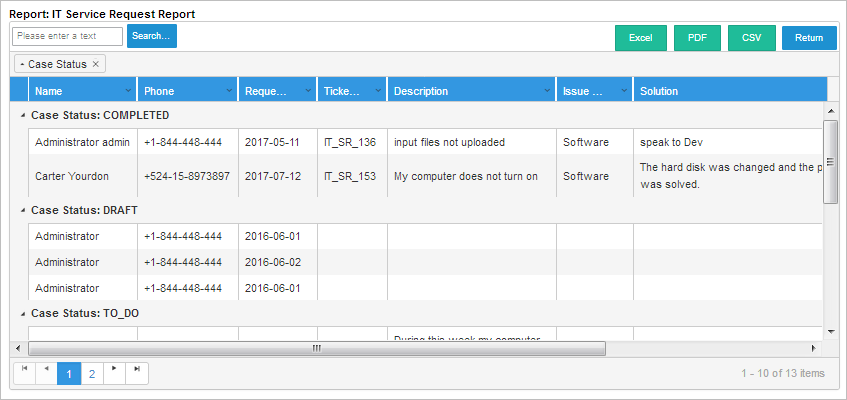
Task: Go to the first page
Action: (24, 373)
